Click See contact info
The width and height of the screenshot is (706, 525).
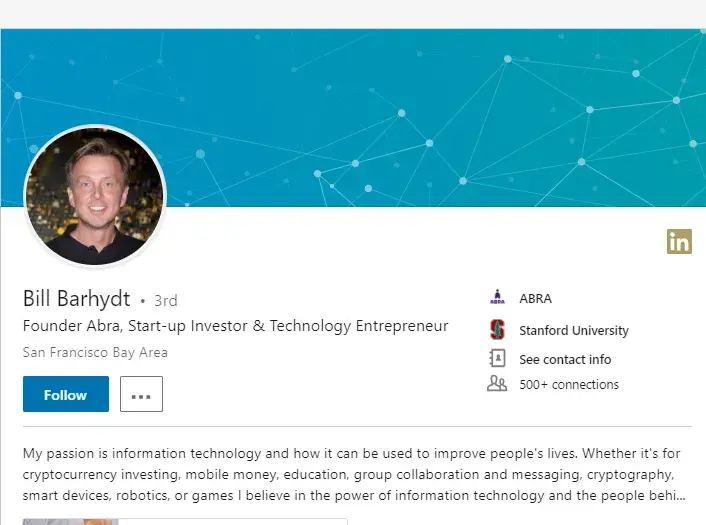point(565,359)
